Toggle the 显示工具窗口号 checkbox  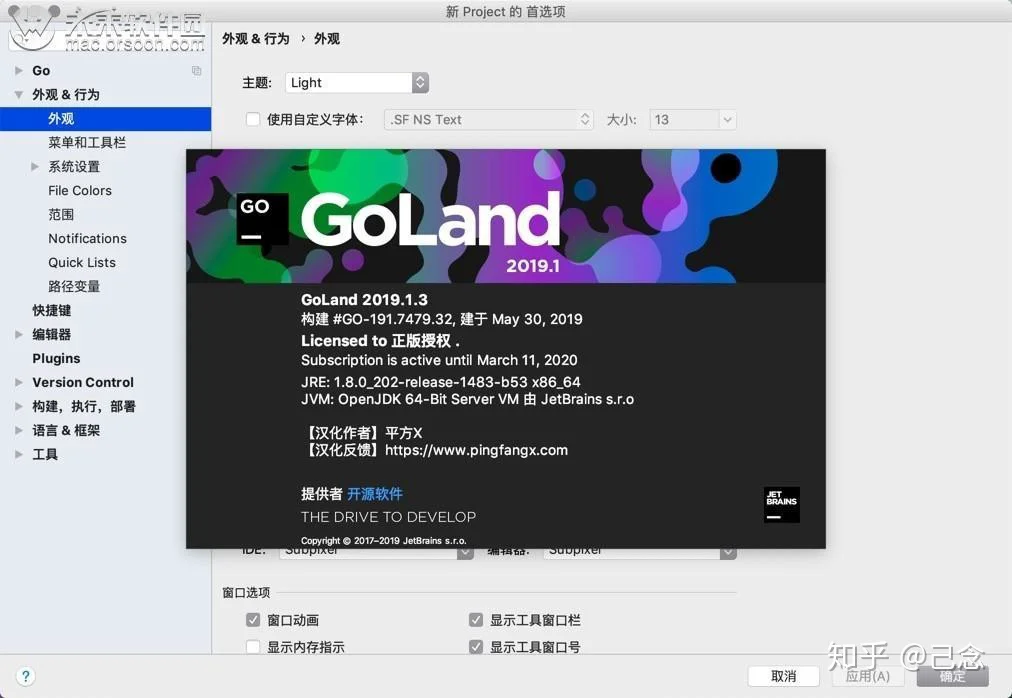point(476,646)
